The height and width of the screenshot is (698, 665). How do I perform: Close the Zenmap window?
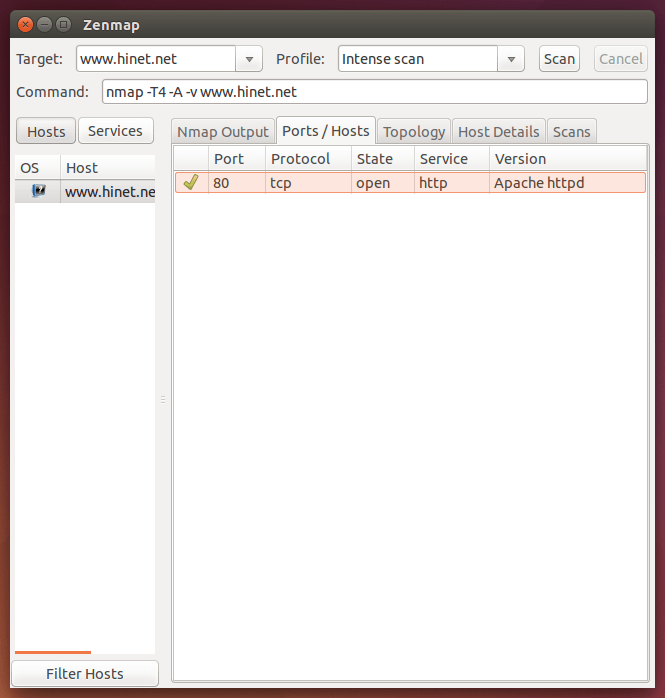(x=25, y=24)
